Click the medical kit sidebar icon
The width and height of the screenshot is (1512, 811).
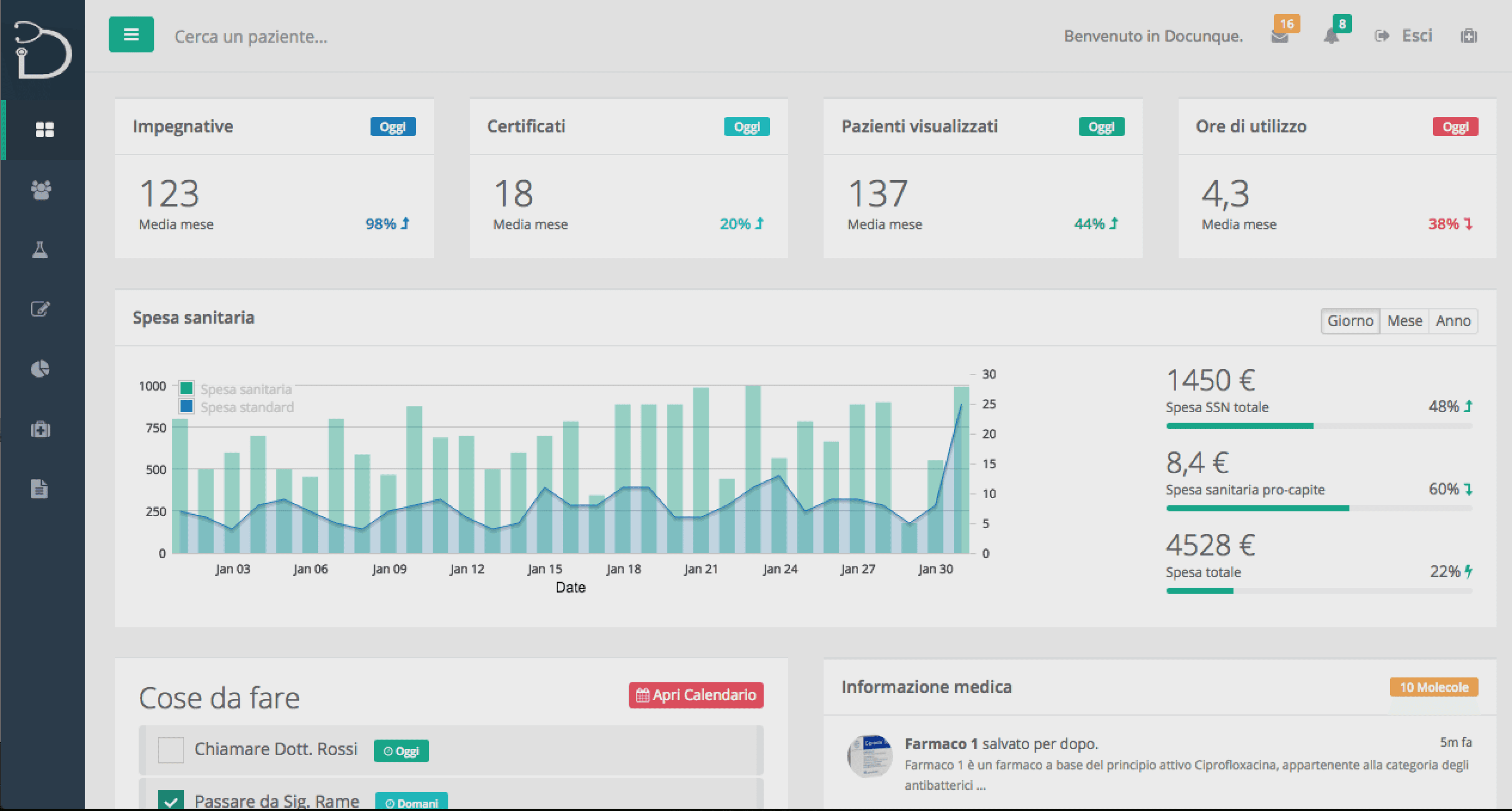tap(40, 430)
